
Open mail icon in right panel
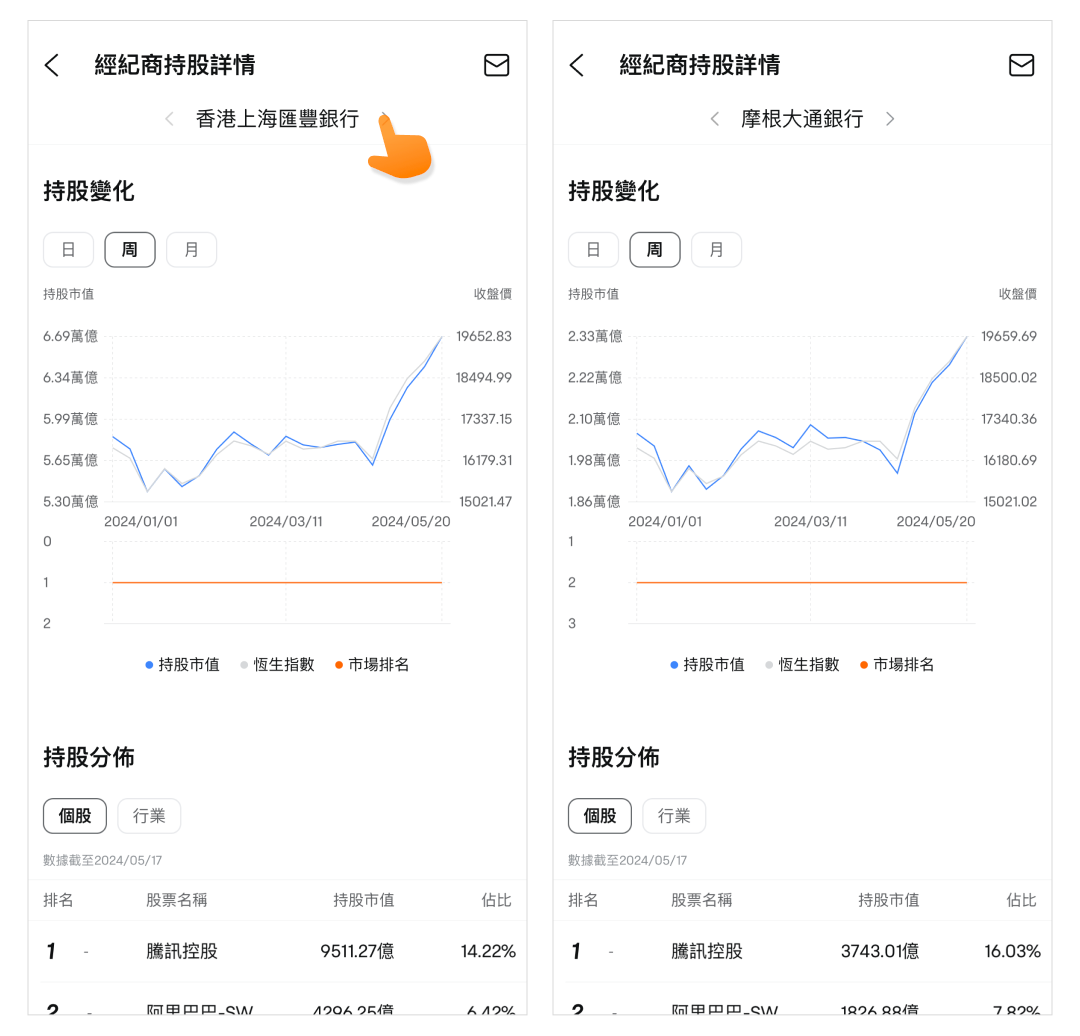click(1020, 66)
